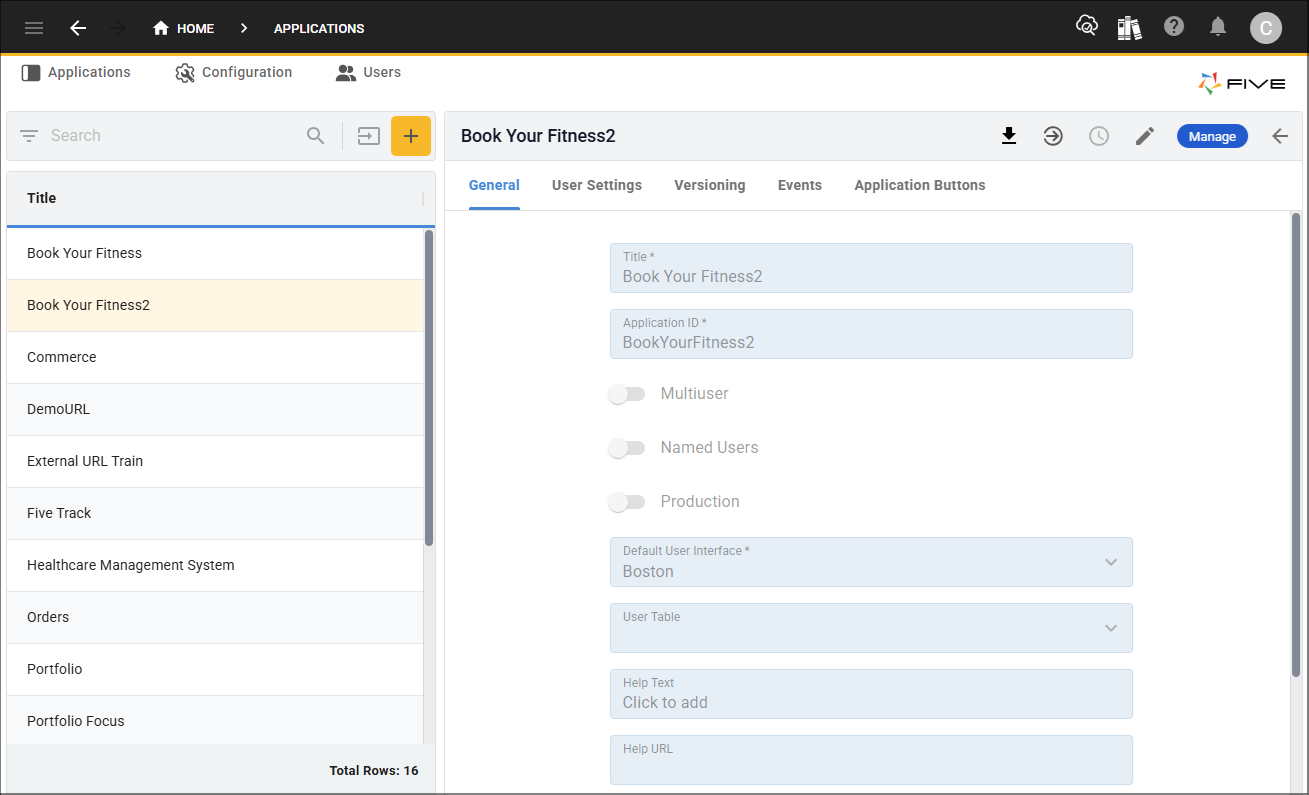Open the Users menu

tap(368, 72)
